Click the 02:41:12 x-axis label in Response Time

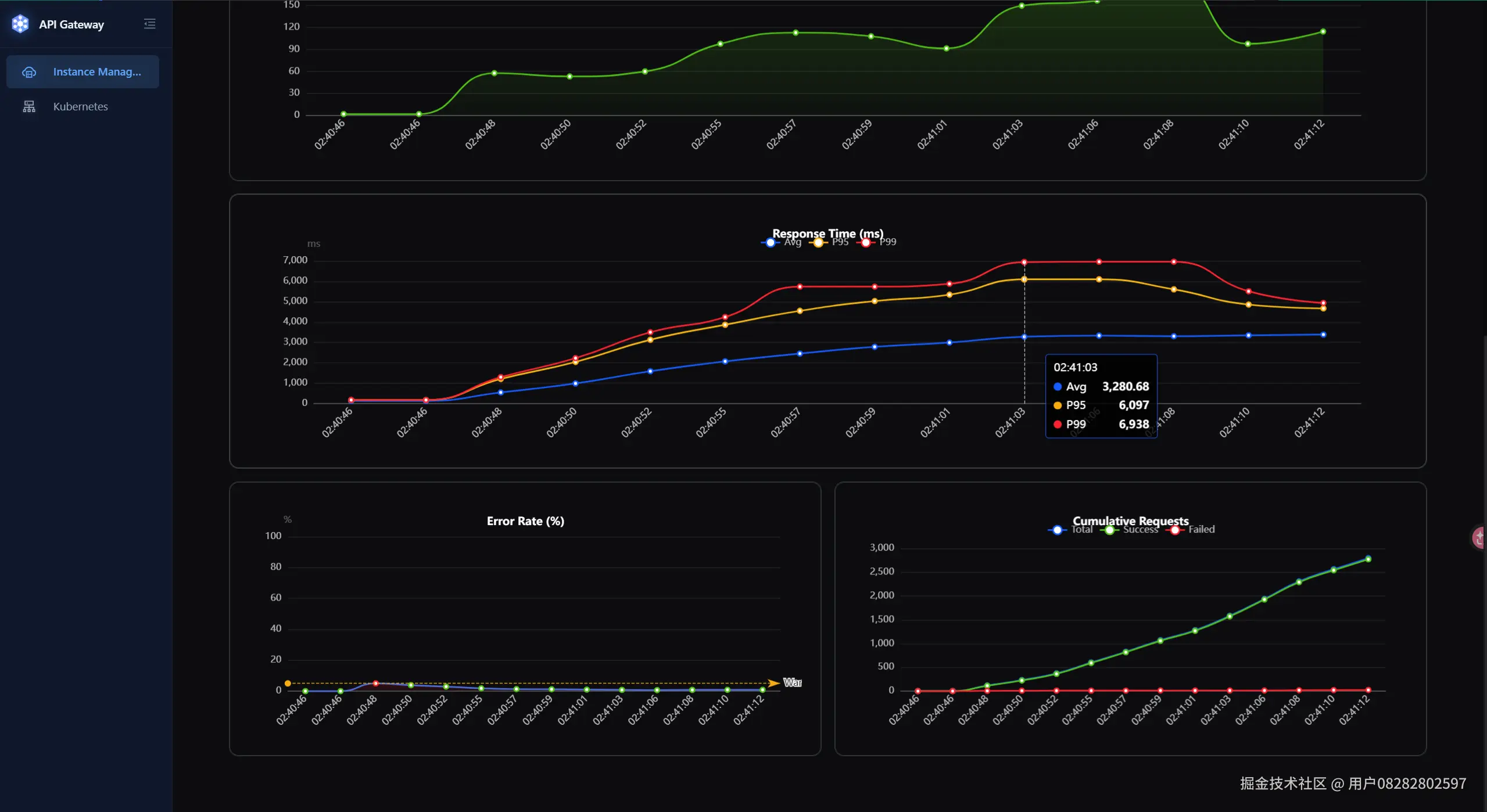pyautogui.click(x=1309, y=422)
